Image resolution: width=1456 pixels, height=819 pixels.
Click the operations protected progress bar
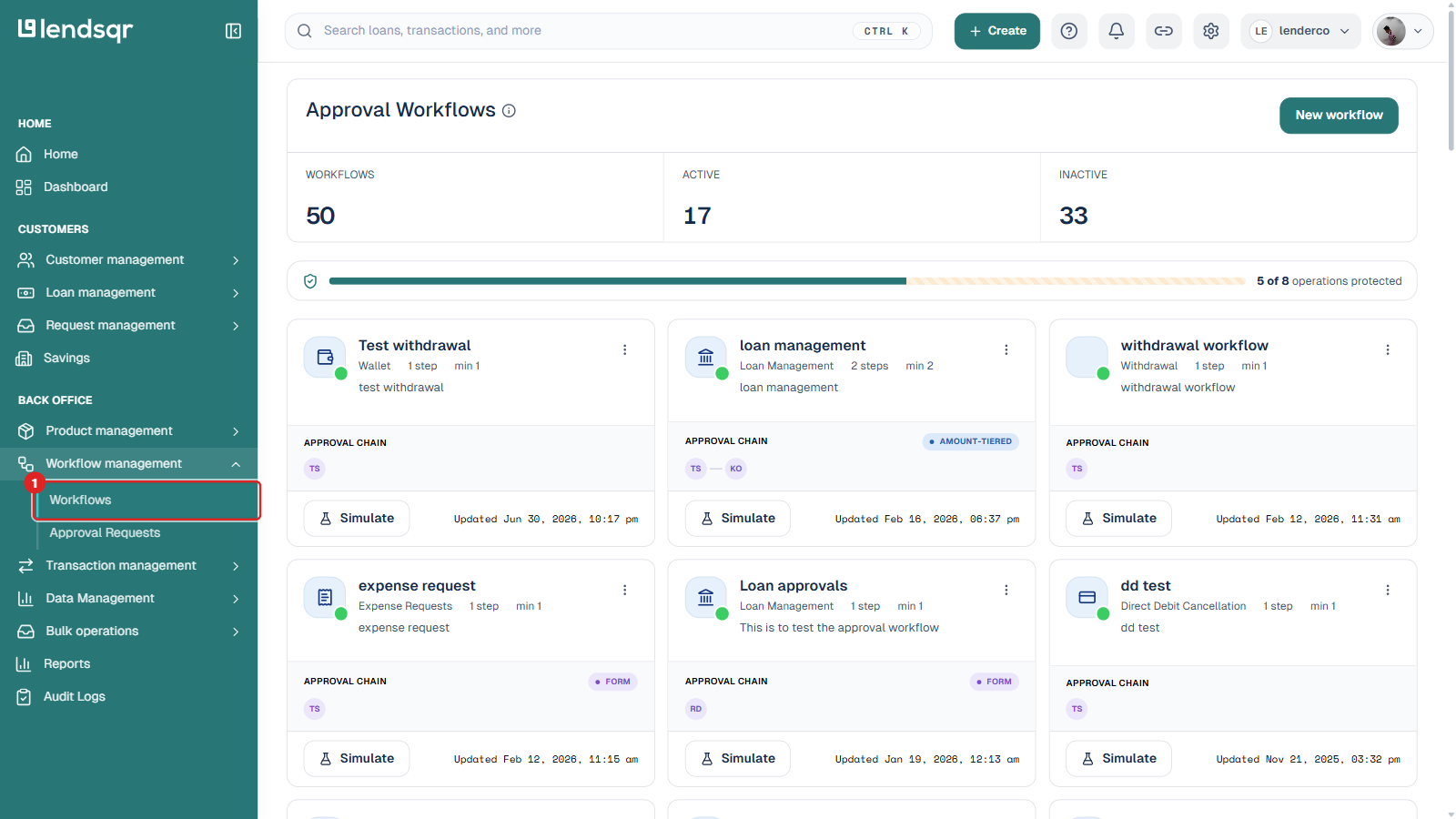(x=787, y=281)
